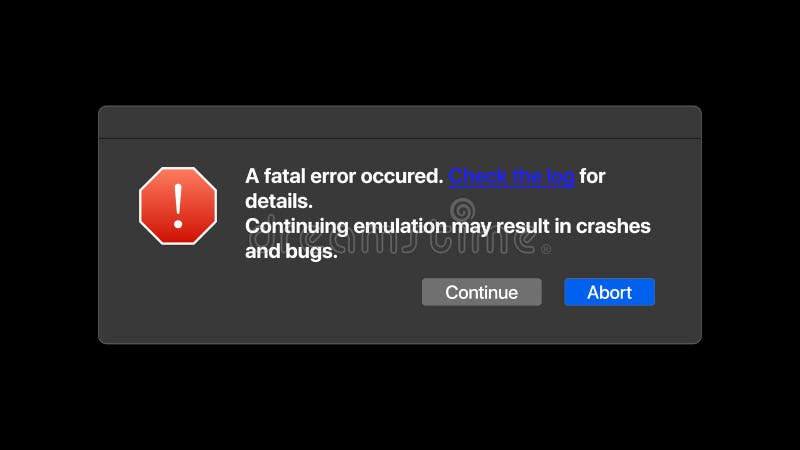Click the red octagon error icon
This screenshot has height=450, width=800.
point(178,206)
